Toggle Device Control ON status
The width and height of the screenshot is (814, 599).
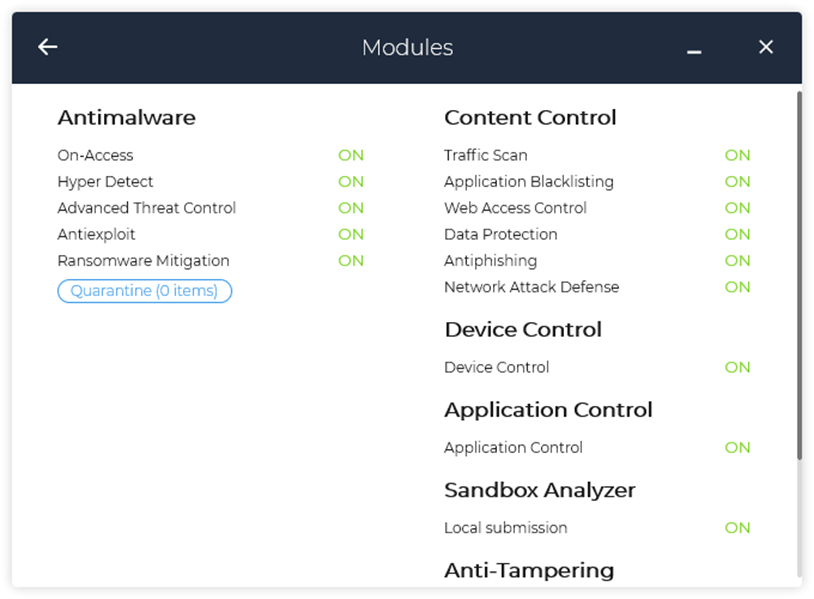coord(738,367)
